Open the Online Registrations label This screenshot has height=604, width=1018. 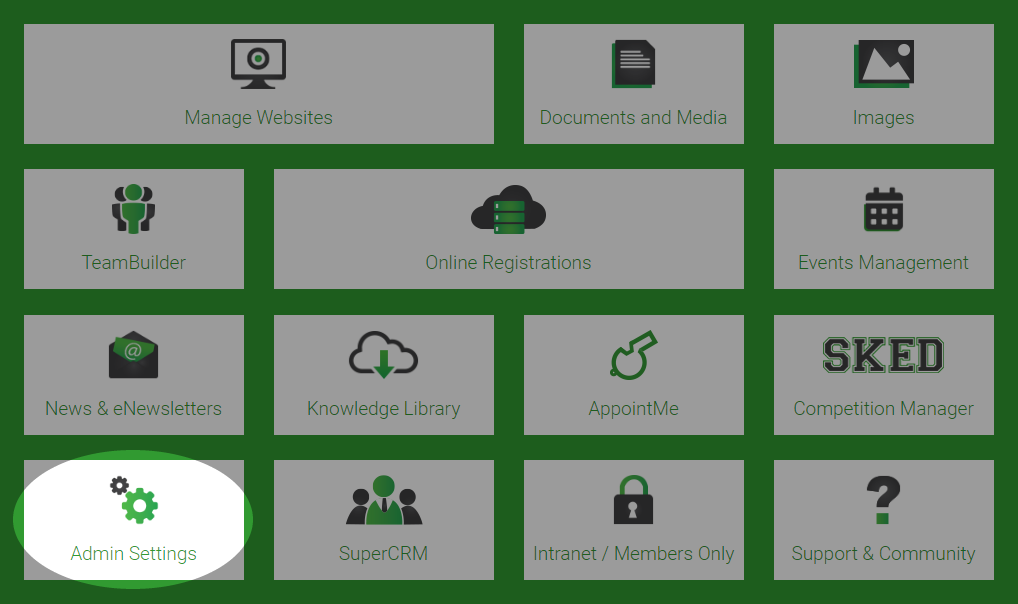pyautogui.click(x=508, y=262)
